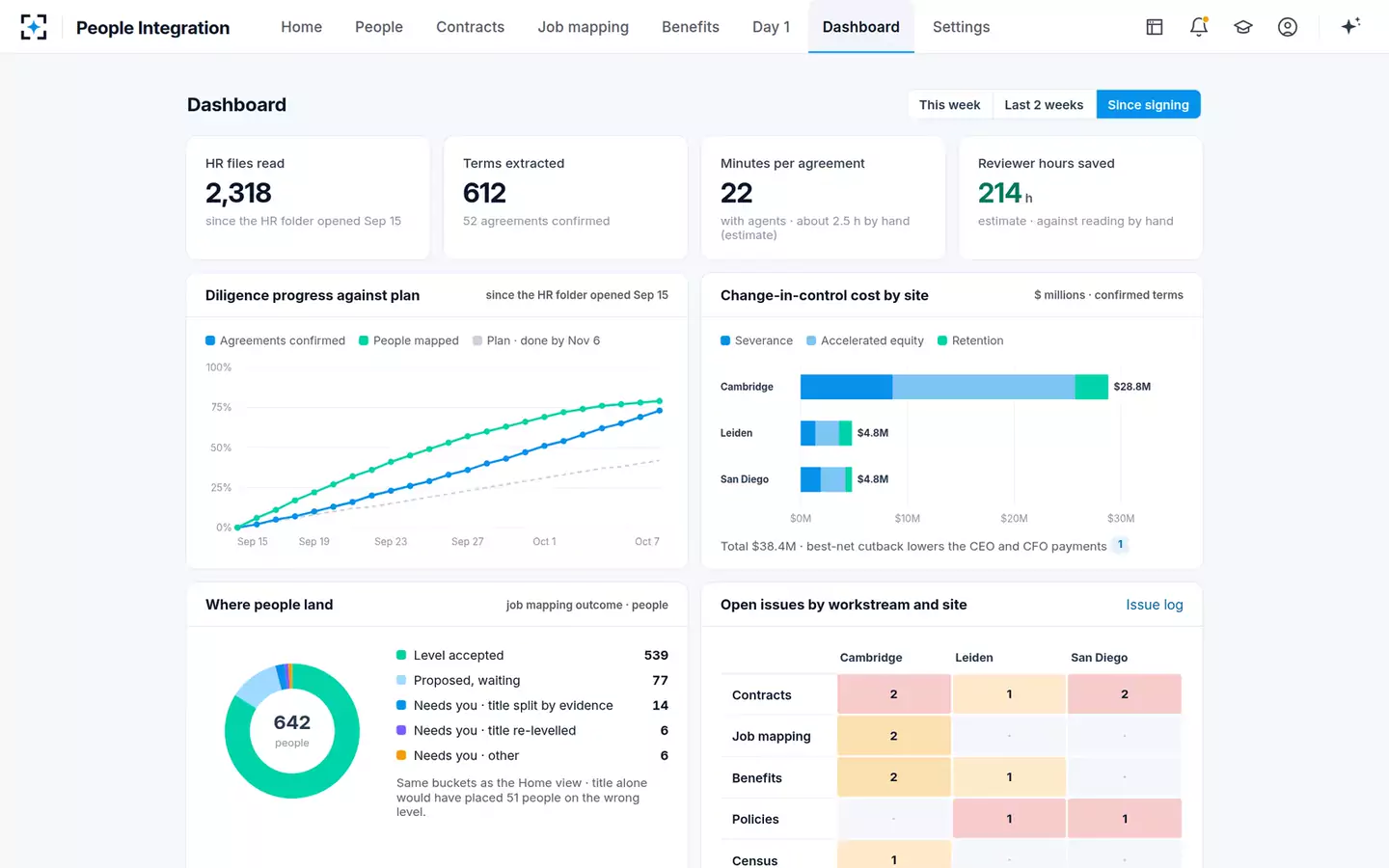This screenshot has width=1389, height=868.
Task: Click the Level accepted legend swatch
Action: point(401,656)
